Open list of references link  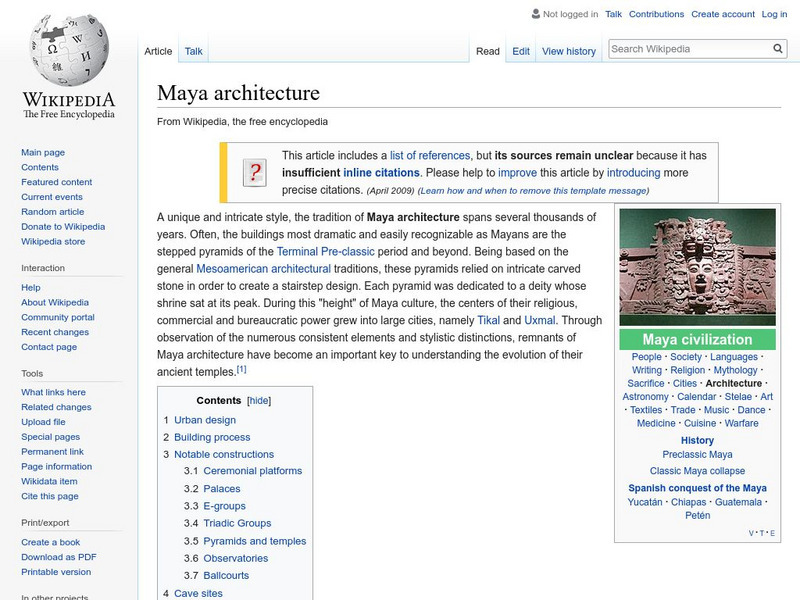(430, 155)
